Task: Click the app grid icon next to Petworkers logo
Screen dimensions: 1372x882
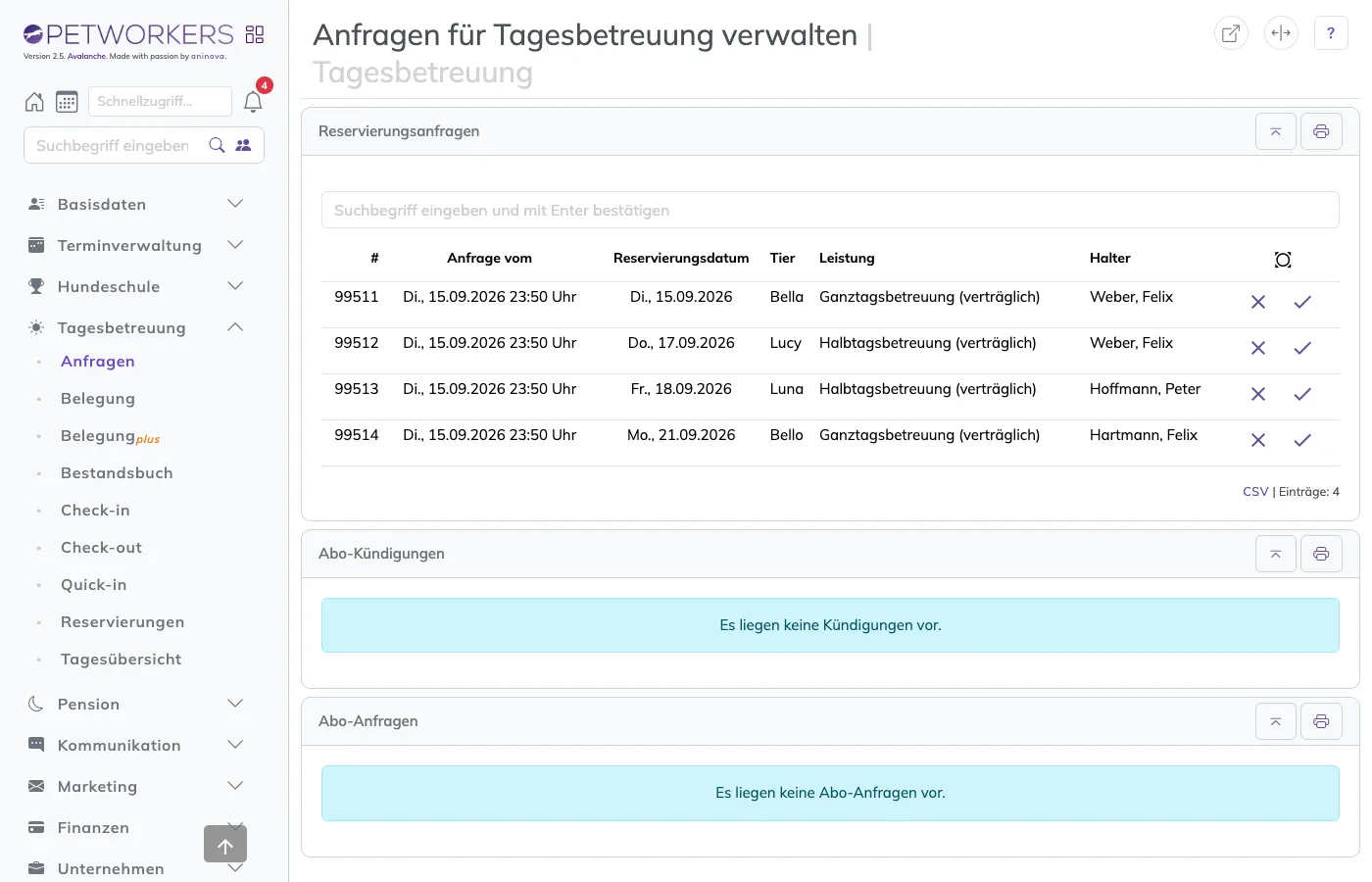Action: [x=255, y=34]
